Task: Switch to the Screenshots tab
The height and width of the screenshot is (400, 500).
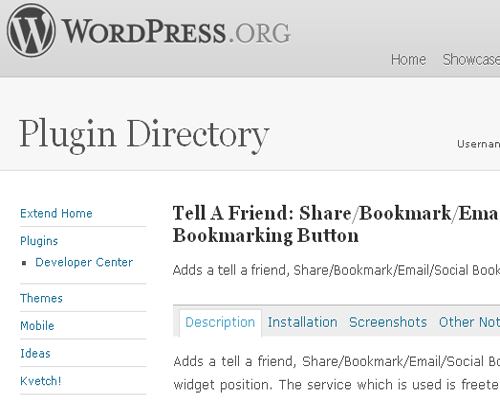Action: point(388,322)
